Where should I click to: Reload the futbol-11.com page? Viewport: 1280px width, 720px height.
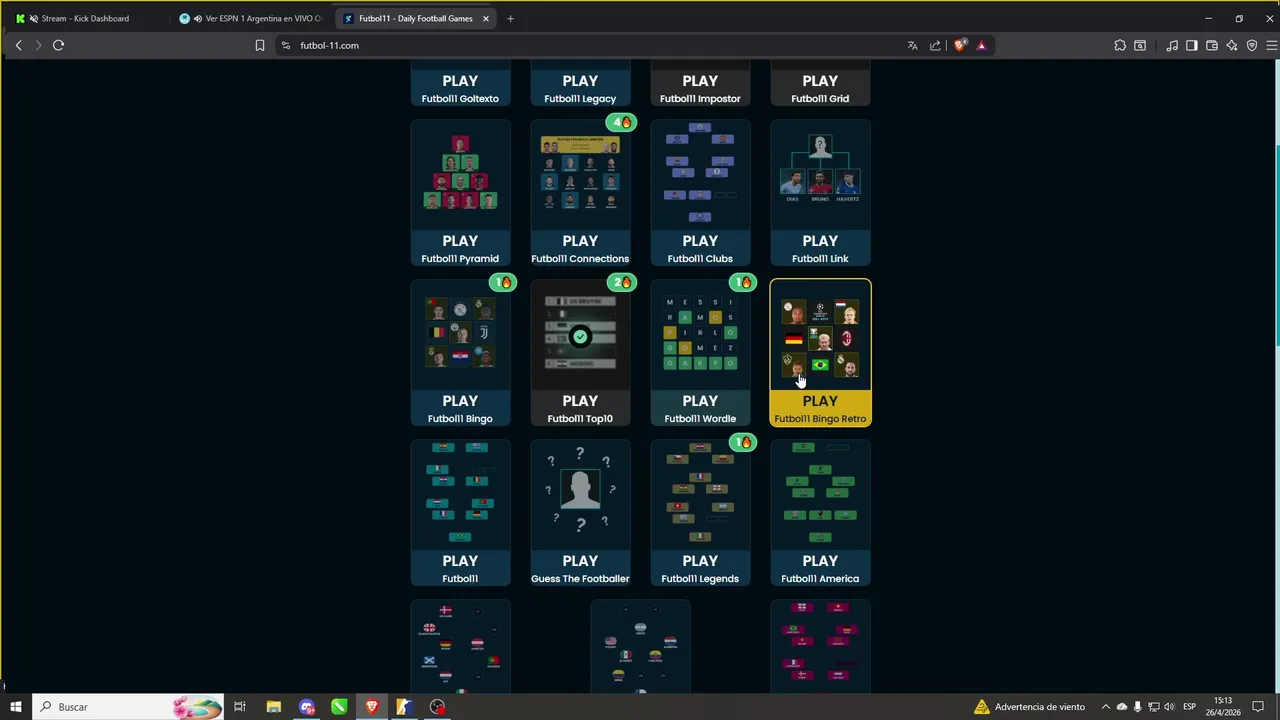(x=58, y=45)
